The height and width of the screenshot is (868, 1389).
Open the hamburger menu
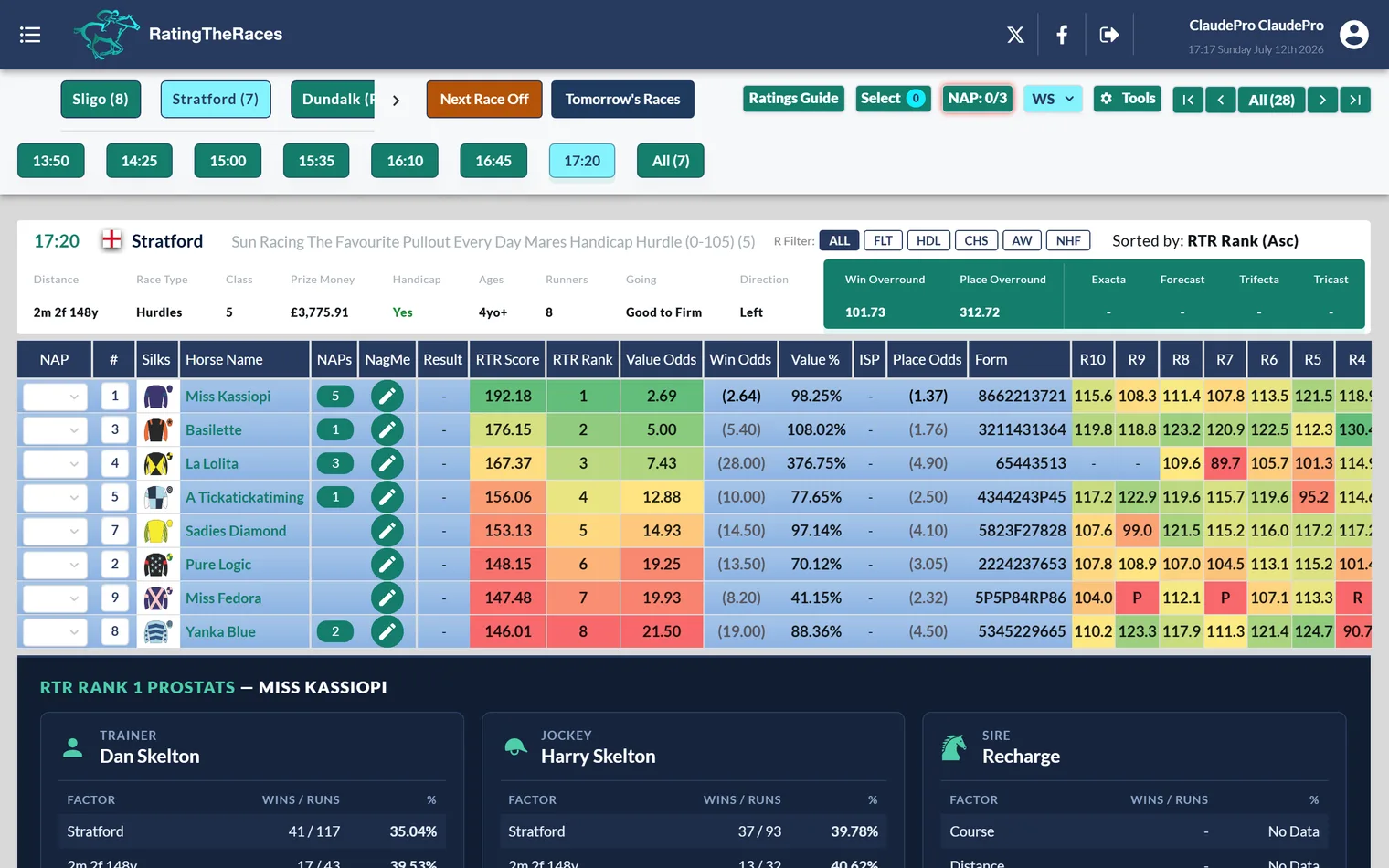(30, 35)
